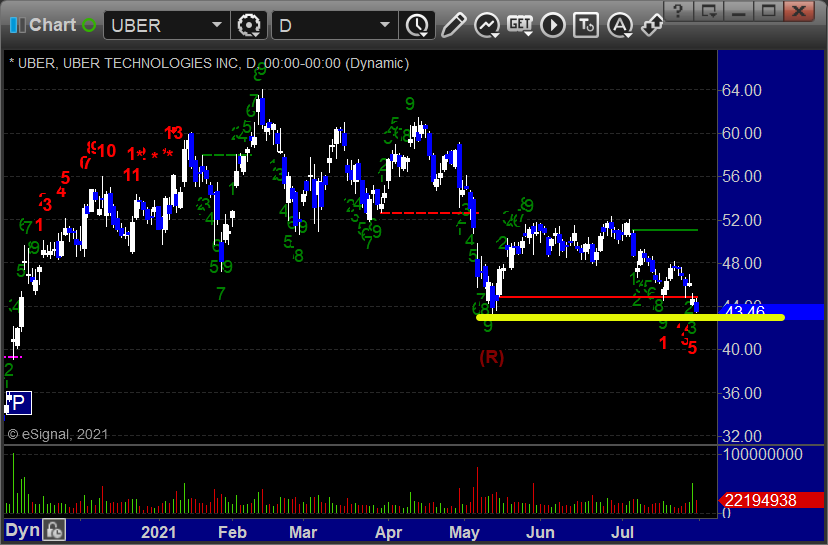
Task: Click the Jun label on time axis
Action: (x=540, y=532)
